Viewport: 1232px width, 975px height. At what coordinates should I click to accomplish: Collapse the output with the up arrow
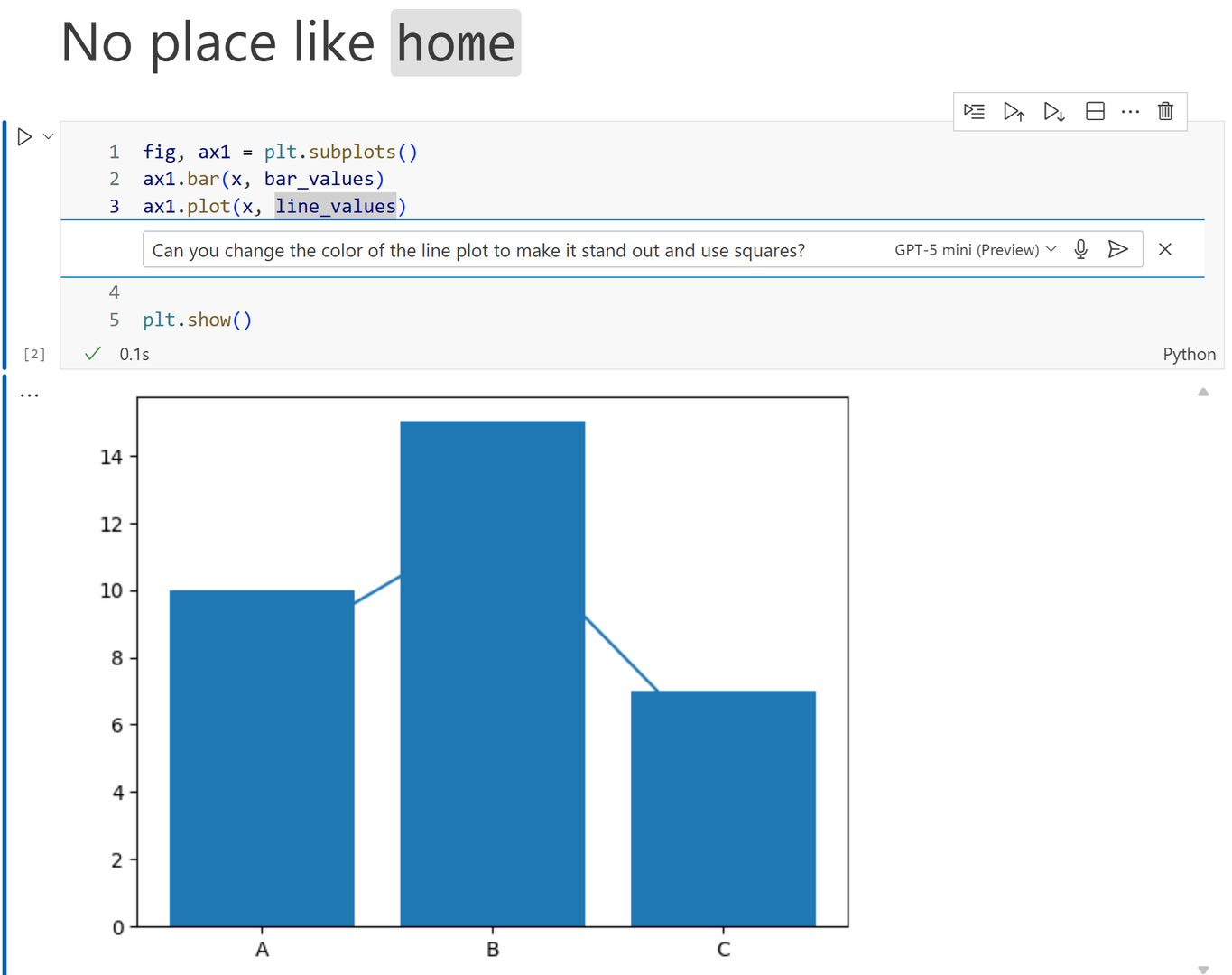[1203, 391]
